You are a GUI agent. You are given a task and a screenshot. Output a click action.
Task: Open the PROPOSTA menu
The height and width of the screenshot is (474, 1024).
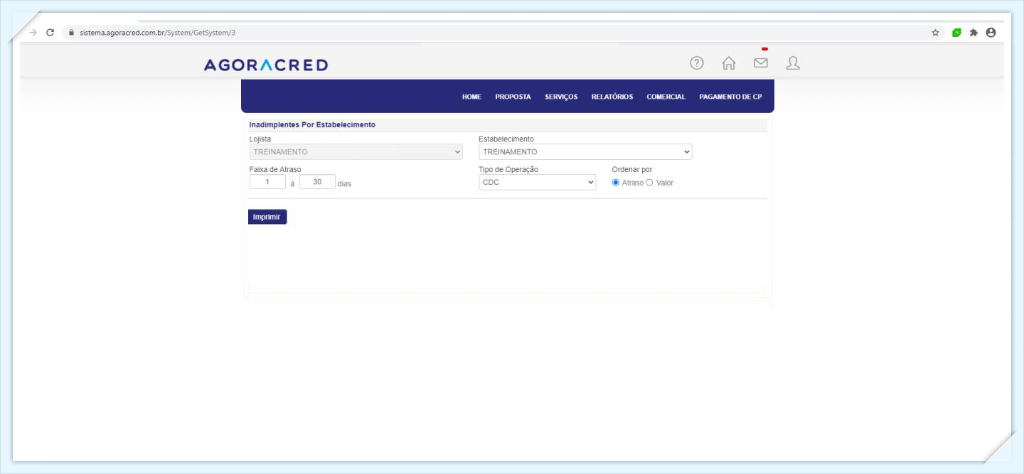pyautogui.click(x=513, y=97)
